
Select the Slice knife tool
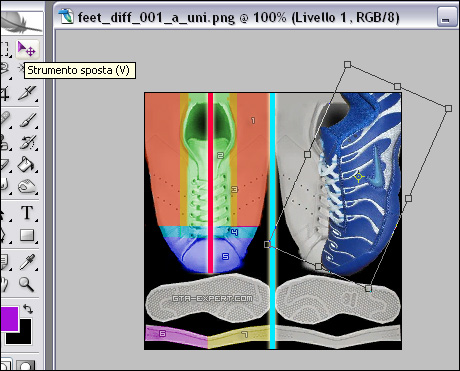point(27,93)
